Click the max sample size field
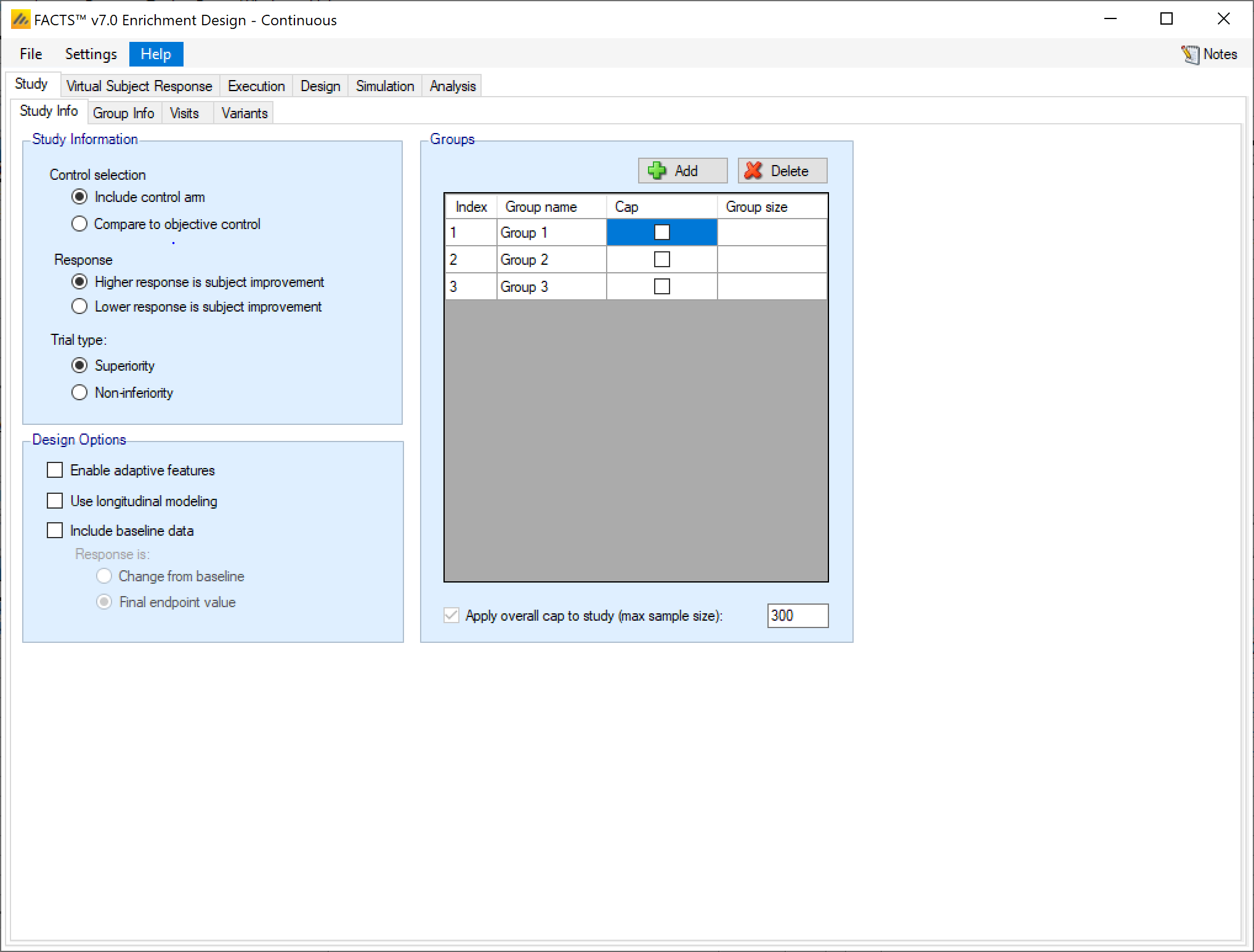The width and height of the screenshot is (1254, 952). (797, 616)
